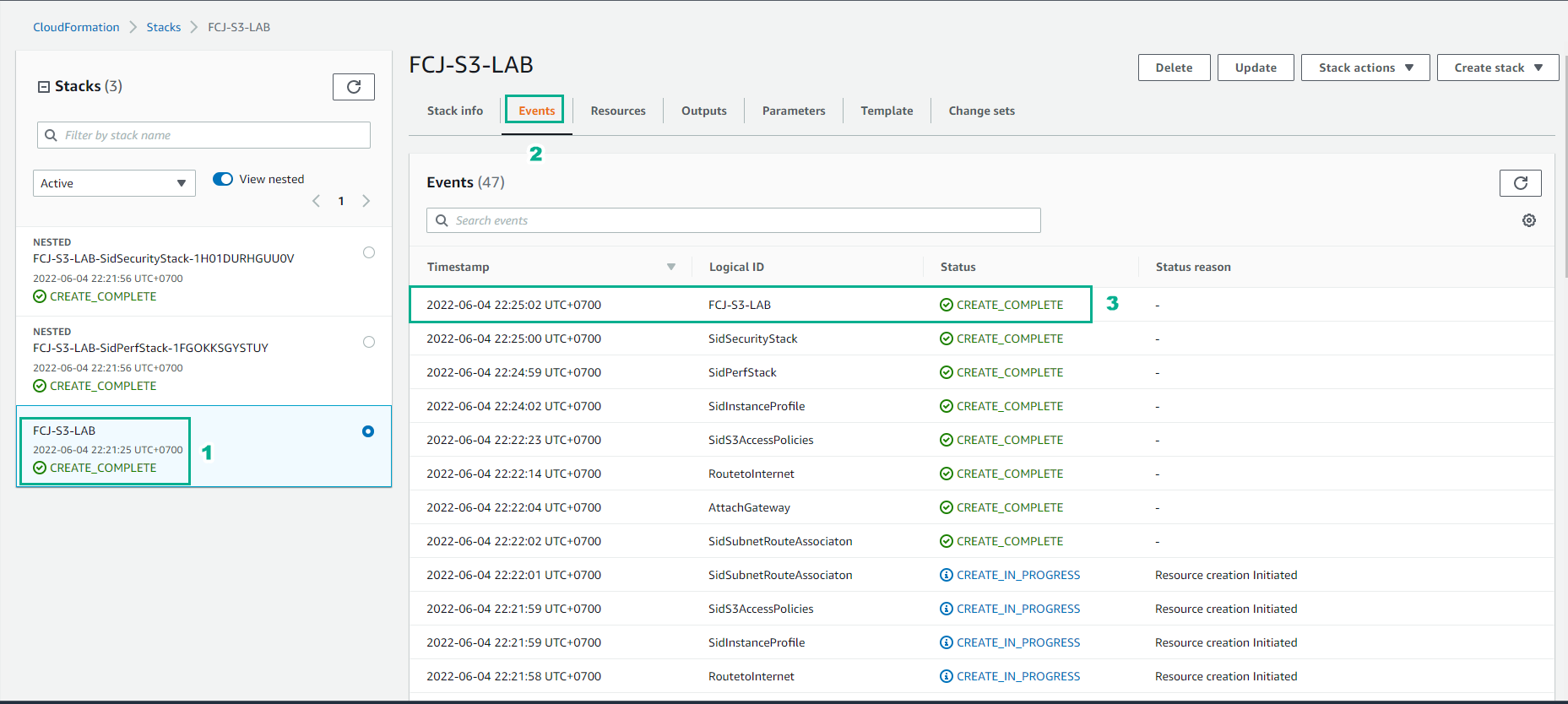
Task: Click CREATE_IN_PROGRESS status for RoutetoInternet
Action: (x=1010, y=676)
